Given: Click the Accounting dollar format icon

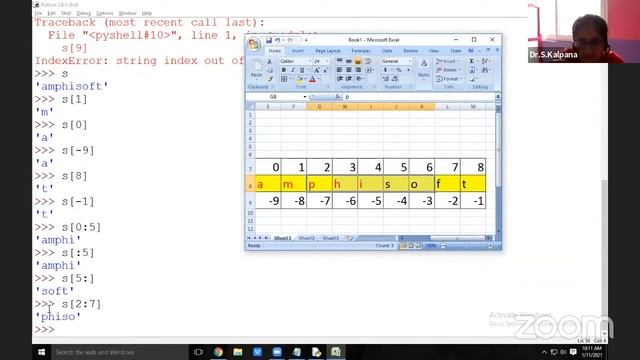Looking at the screenshot, I should tap(385, 70).
